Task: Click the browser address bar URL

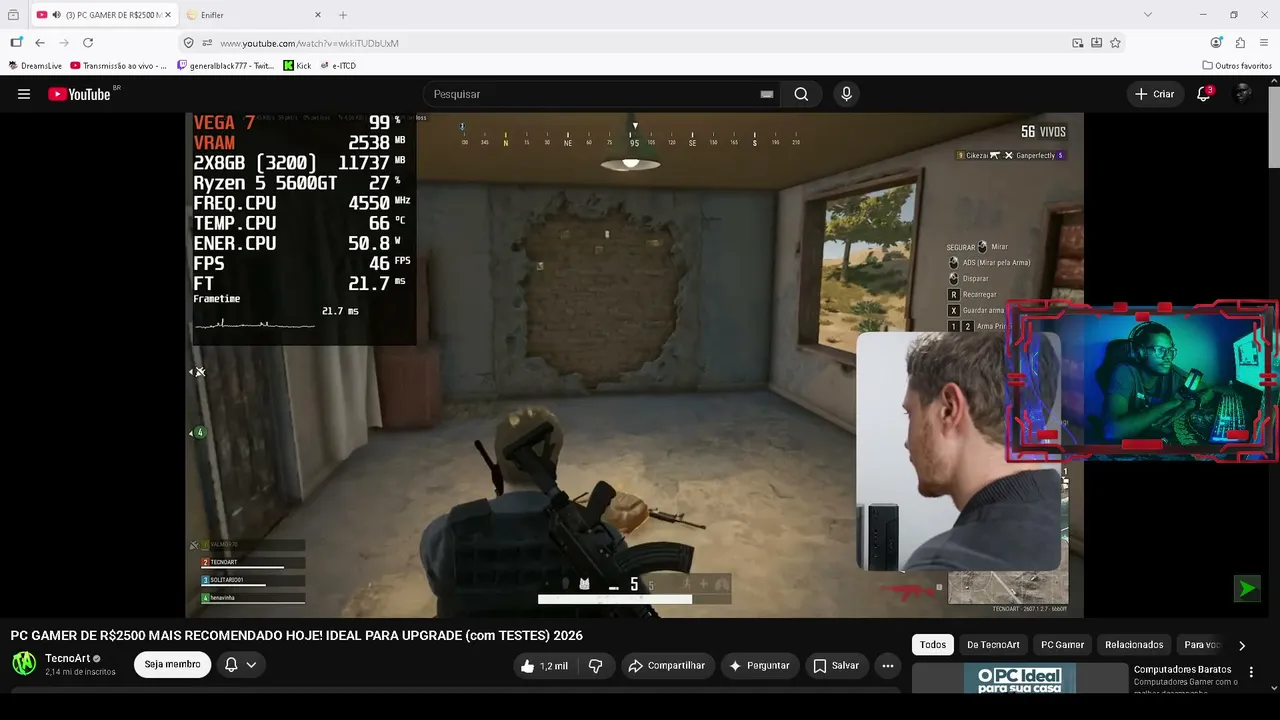Action: [309, 43]
